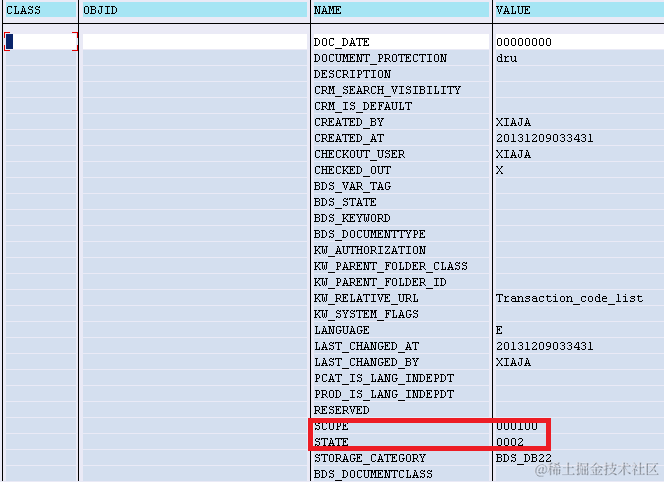
Task: Select the E value in LANGUAGE row
Action: [x=579, y=330]
